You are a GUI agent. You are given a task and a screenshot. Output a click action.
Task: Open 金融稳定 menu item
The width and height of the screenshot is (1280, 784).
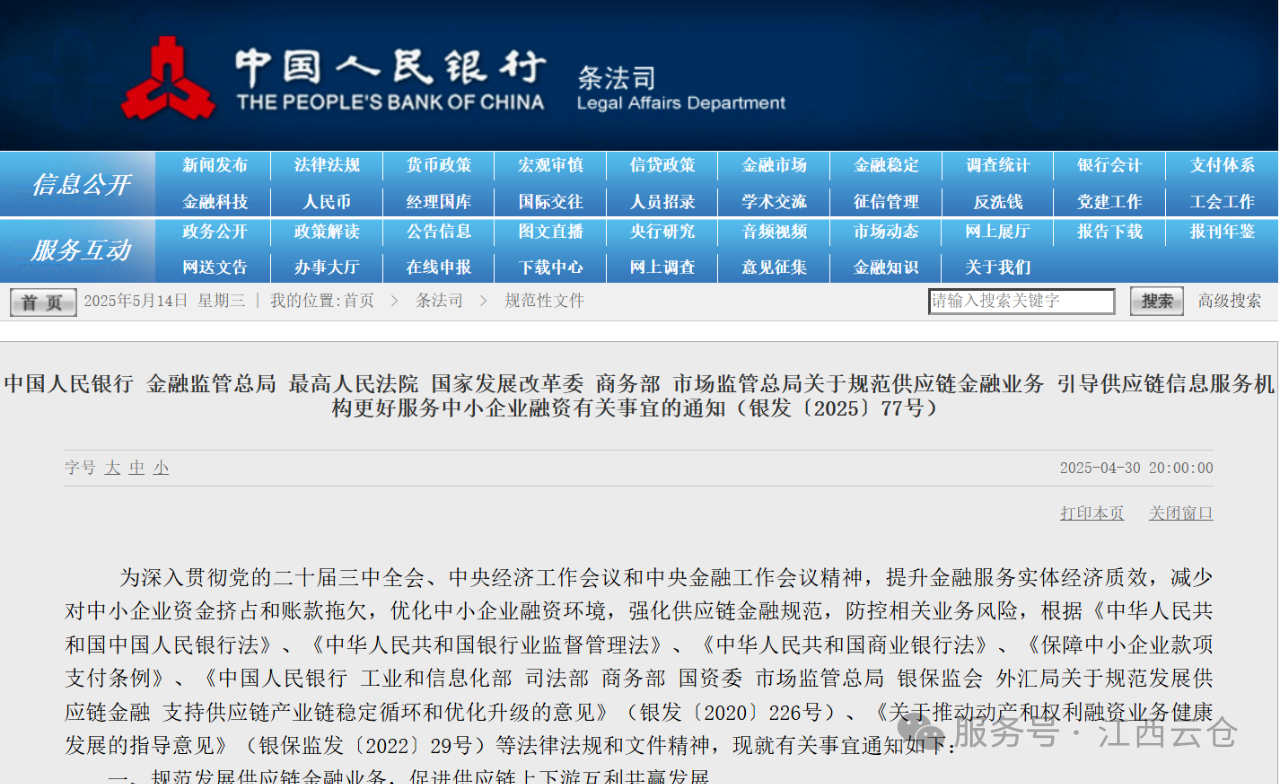point(886,165)
